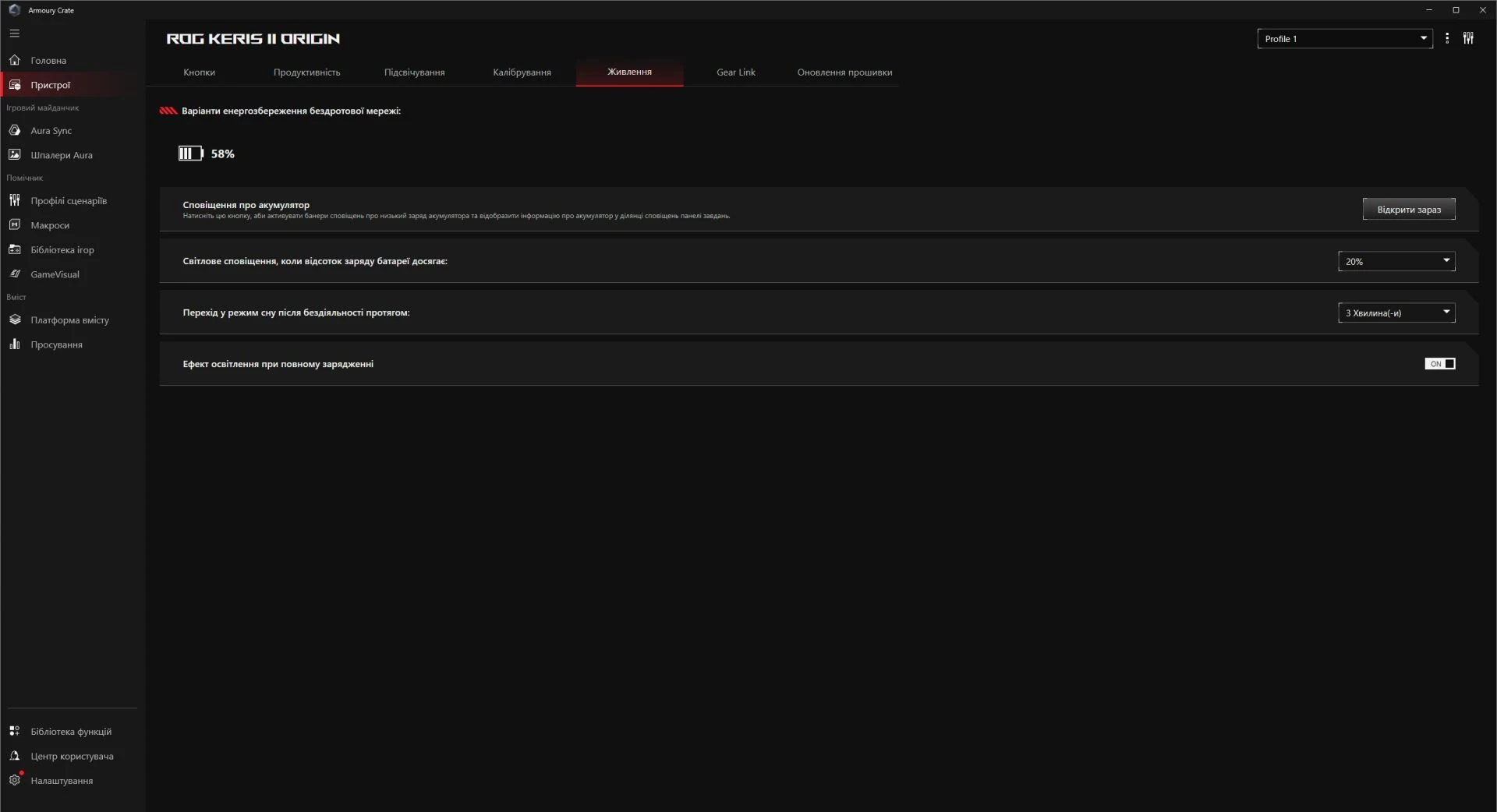Open the 3 Хвилина sleep time dropdown
Image resolution: width=1497 pixels, height=812 pixels.
1396,312
